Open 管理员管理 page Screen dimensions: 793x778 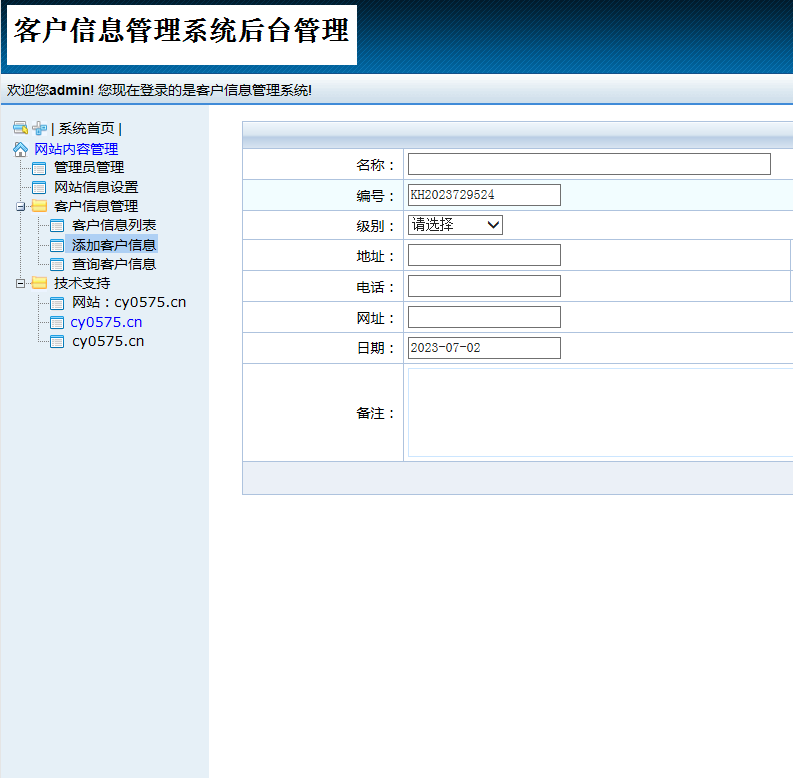tap(89, 167)
